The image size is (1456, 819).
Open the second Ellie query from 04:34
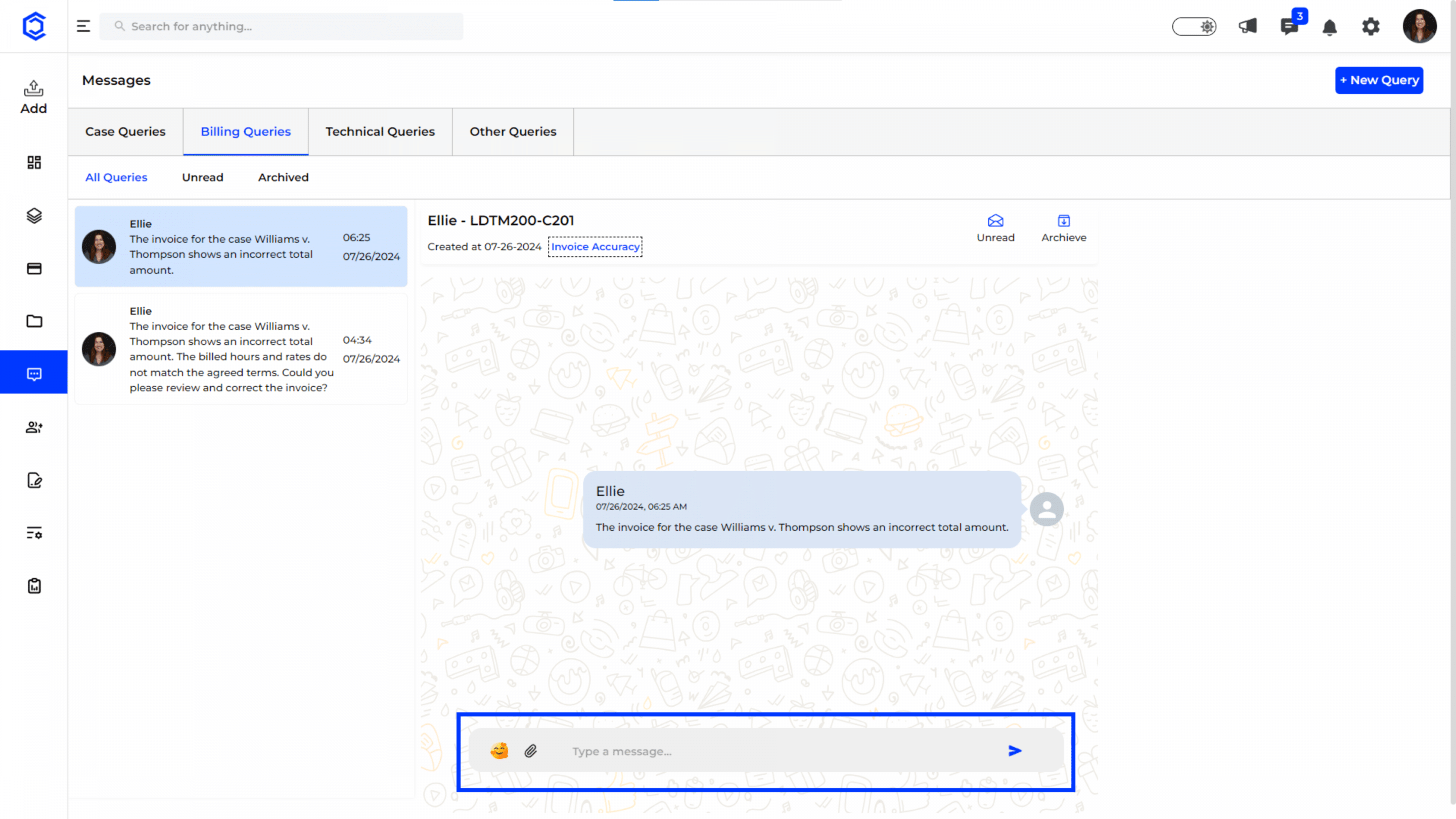(x=241, y=349)
